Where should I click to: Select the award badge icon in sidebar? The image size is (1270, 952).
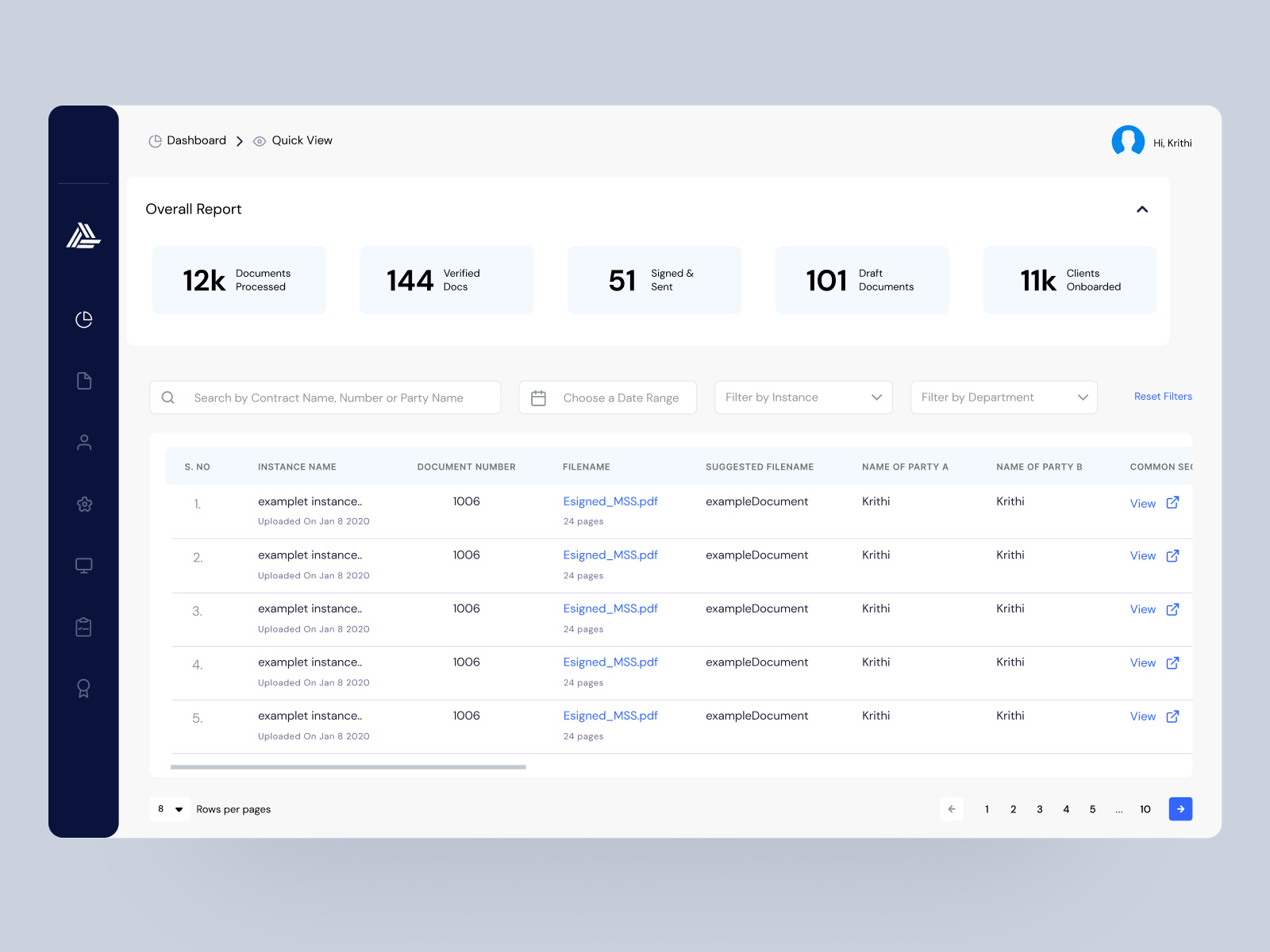pos(83,688)
